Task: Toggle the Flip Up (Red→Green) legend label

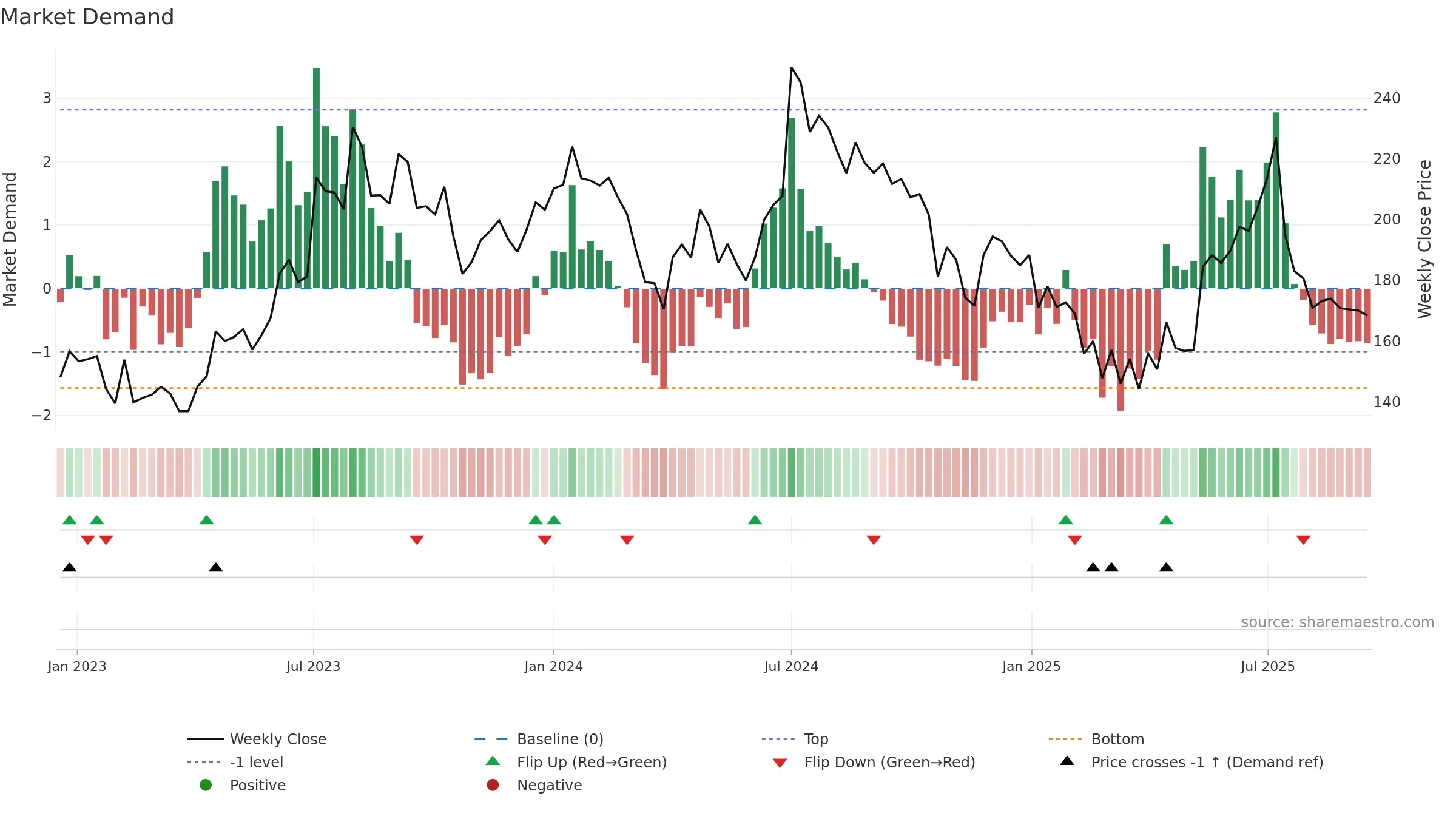Action: coord(591,762)
